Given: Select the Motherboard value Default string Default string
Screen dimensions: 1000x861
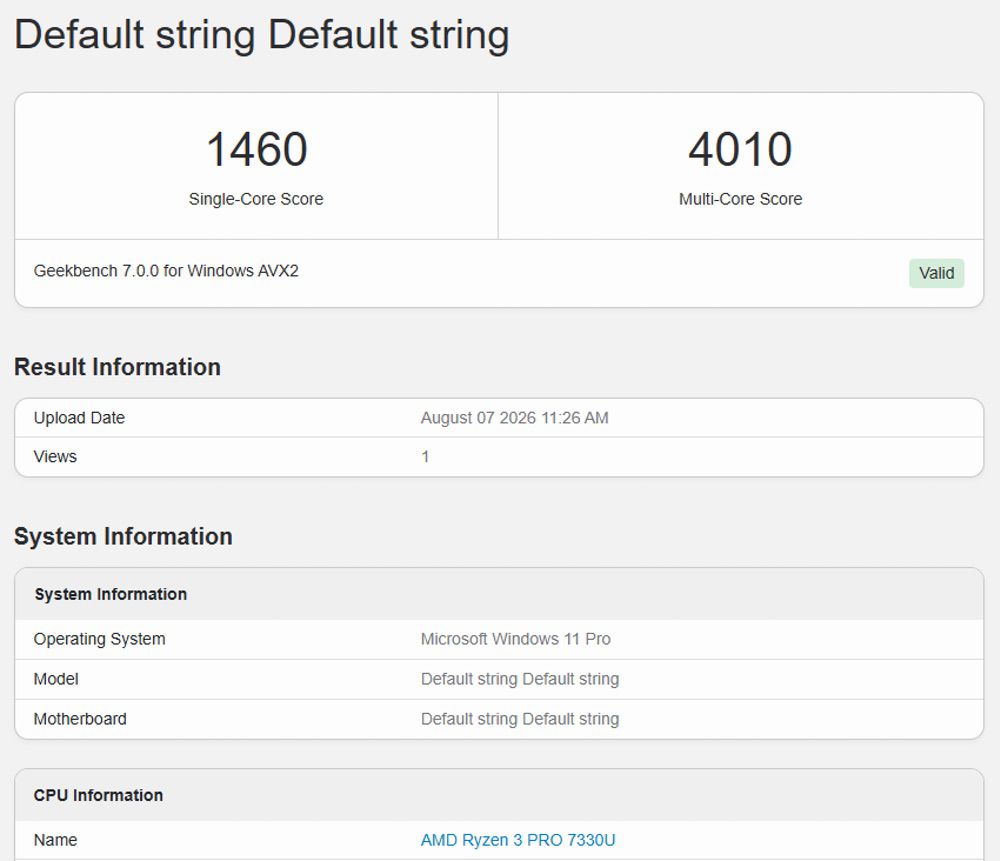Looking at the screenshot, I should click(520, 719).
